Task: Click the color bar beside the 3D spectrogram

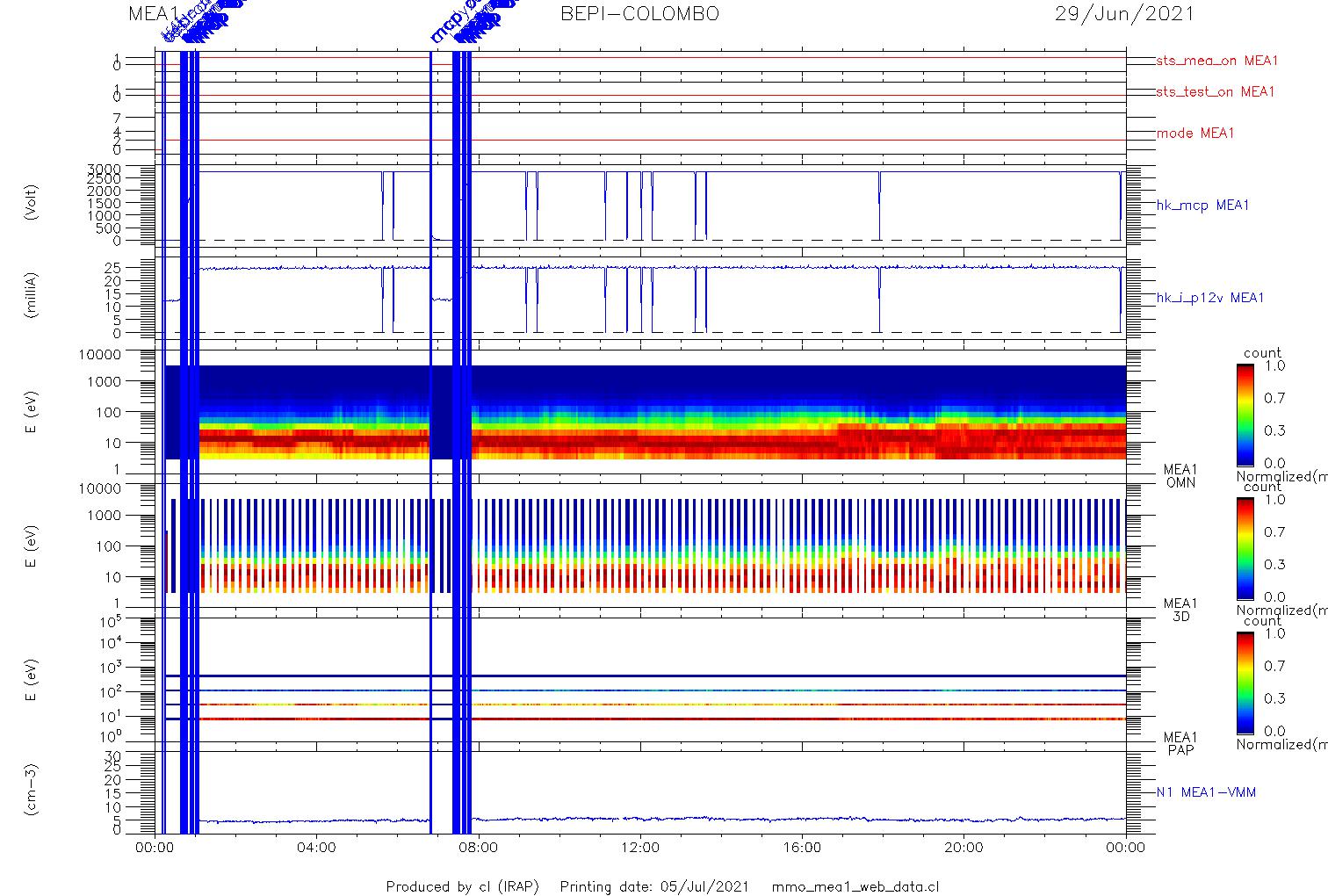Action: (1245, 548)
